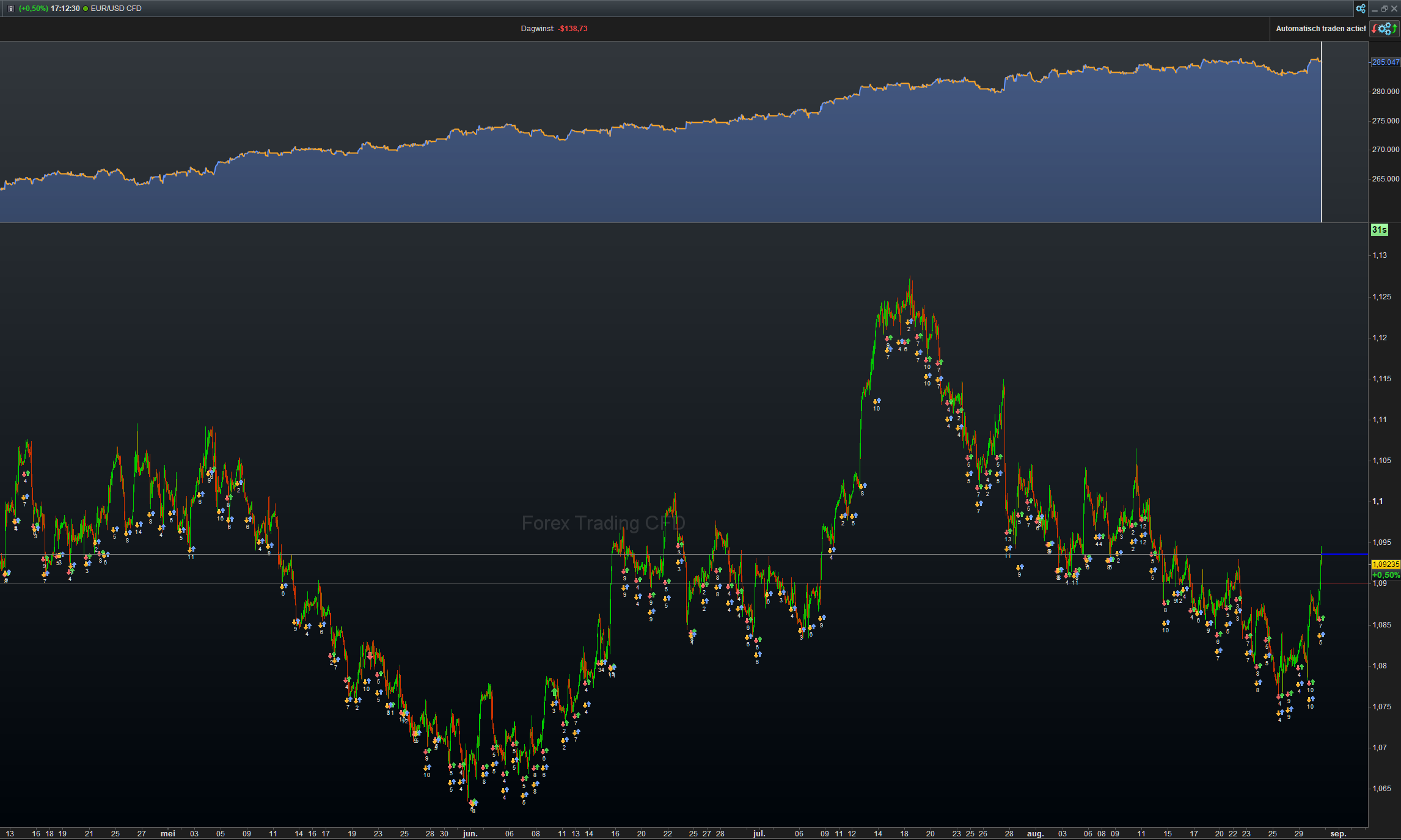1401x840 pixels.
Task: Click the 1,13 price level on the axis
Action: [1380, 255]
